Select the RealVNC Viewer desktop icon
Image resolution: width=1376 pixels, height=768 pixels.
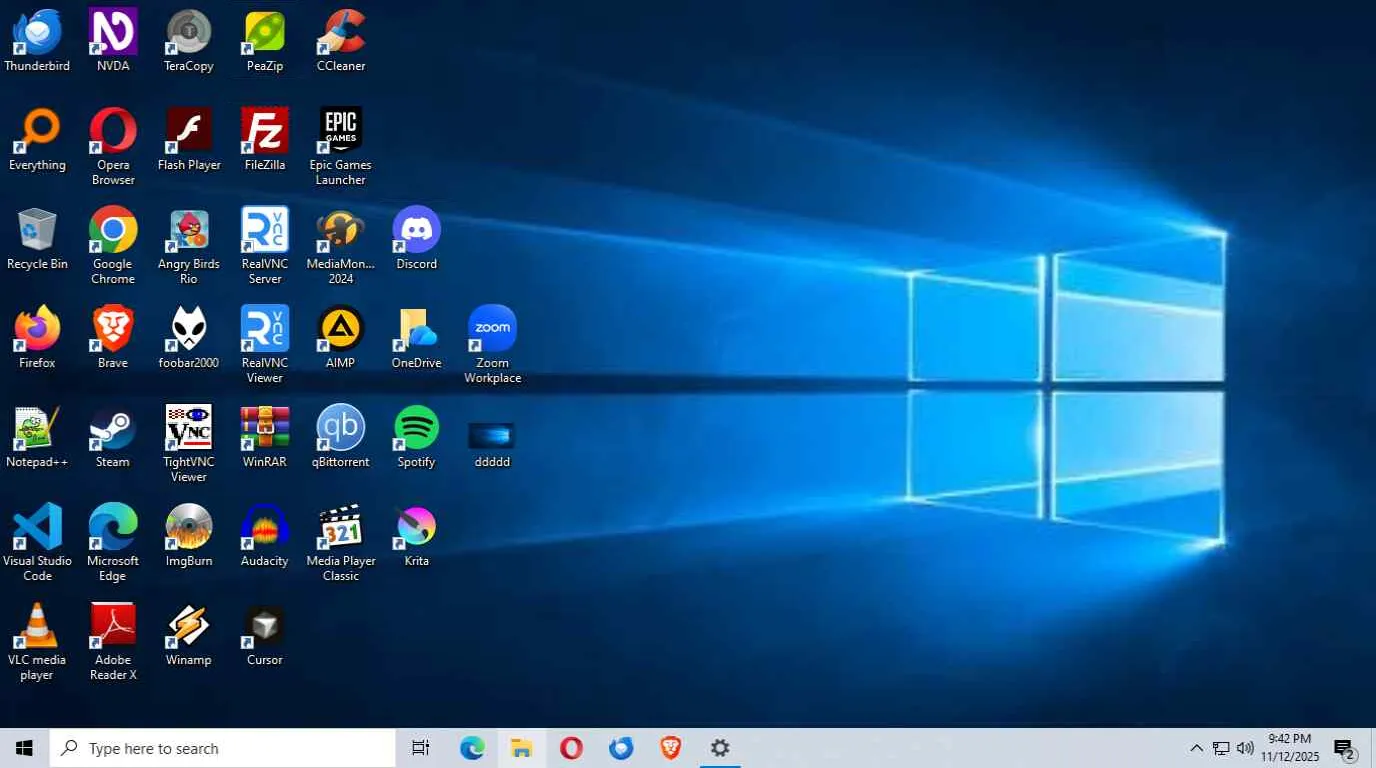pos(265,345)
